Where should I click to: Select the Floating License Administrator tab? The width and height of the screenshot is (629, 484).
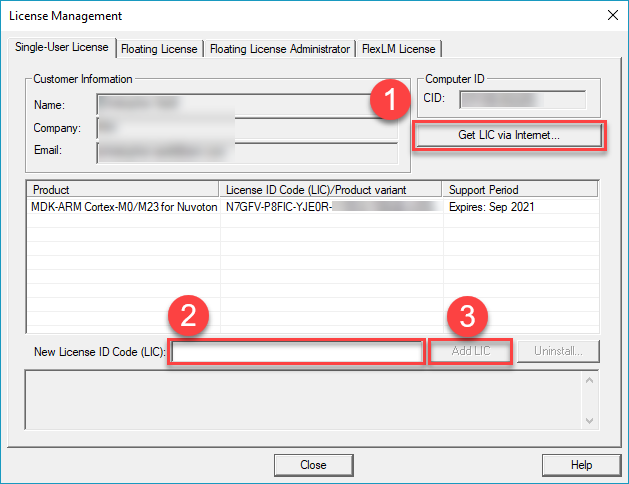pos(280,49)
